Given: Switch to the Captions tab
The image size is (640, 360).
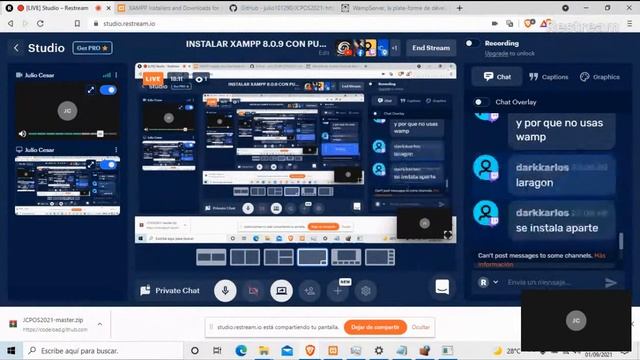Looking at the screenshot, I should 548,77.
